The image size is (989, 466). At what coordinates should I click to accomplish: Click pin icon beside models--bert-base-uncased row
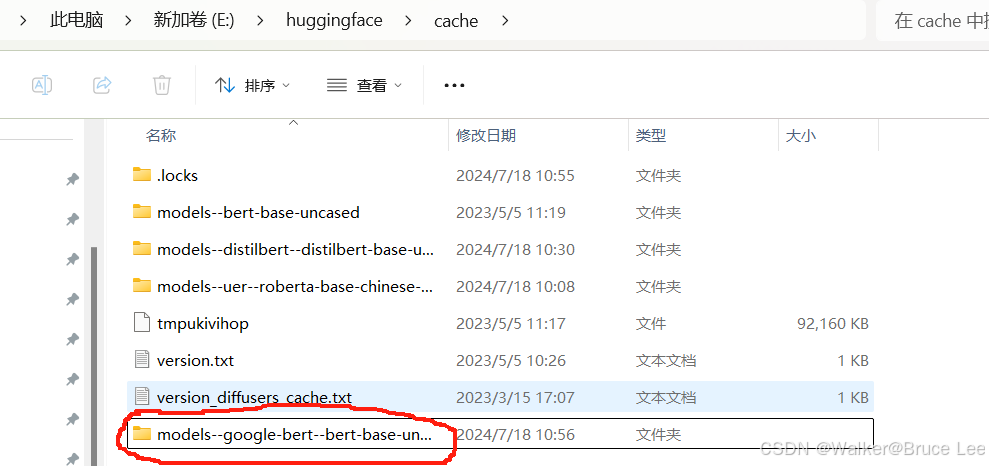[73, 219]
